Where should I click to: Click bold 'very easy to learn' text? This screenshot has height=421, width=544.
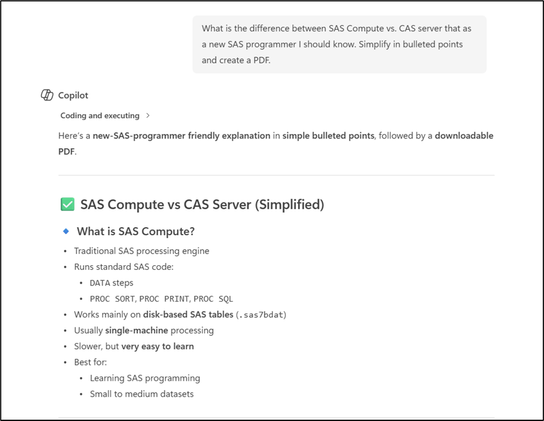point(158,346)
